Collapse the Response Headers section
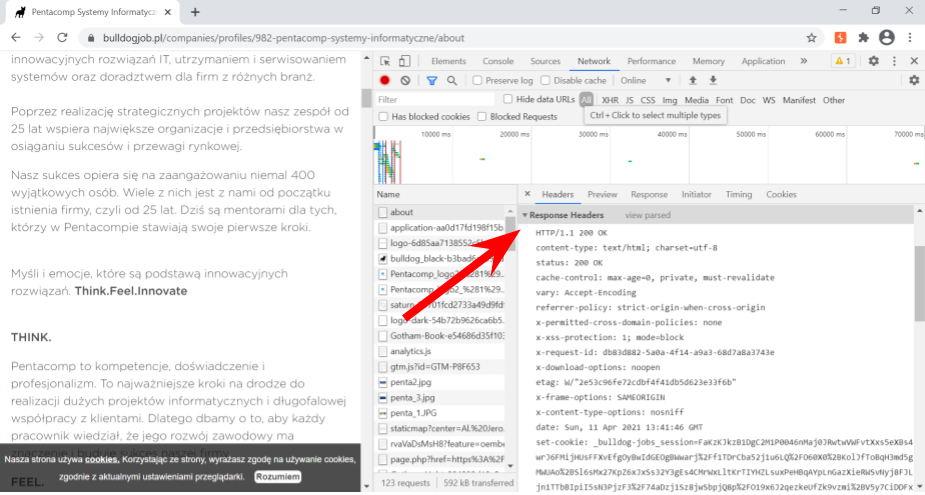The height and width of the screenshot is (495, 925). [525, 215]
